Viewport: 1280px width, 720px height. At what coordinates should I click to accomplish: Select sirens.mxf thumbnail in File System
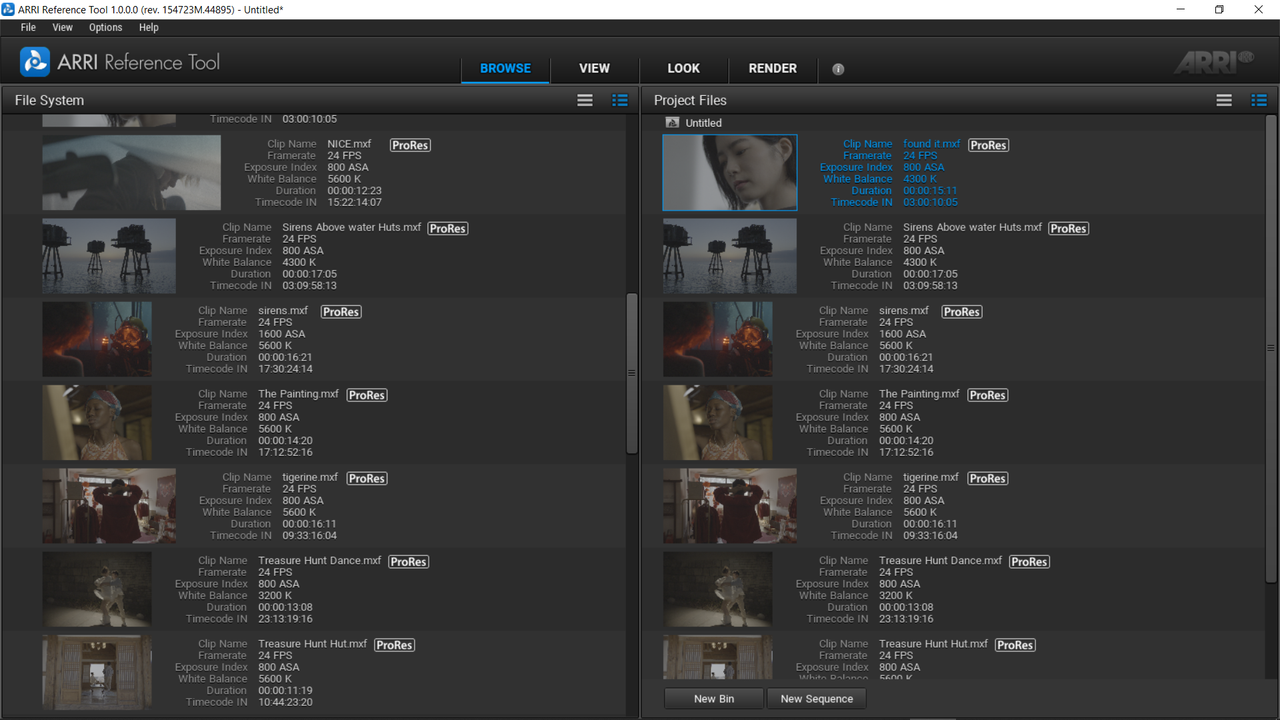tap(97, 339)
